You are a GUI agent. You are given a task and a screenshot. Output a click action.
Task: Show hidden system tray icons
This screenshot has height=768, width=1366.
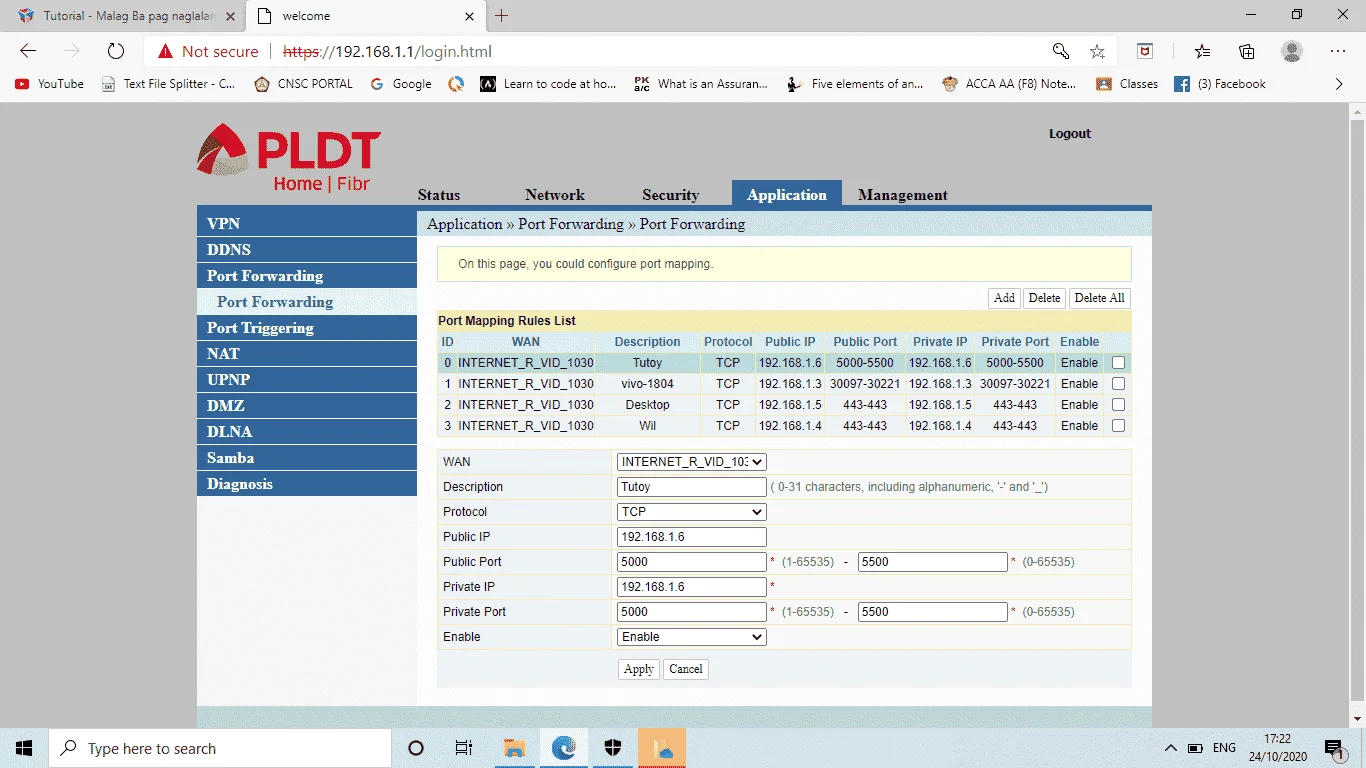tap(1170, 748)
